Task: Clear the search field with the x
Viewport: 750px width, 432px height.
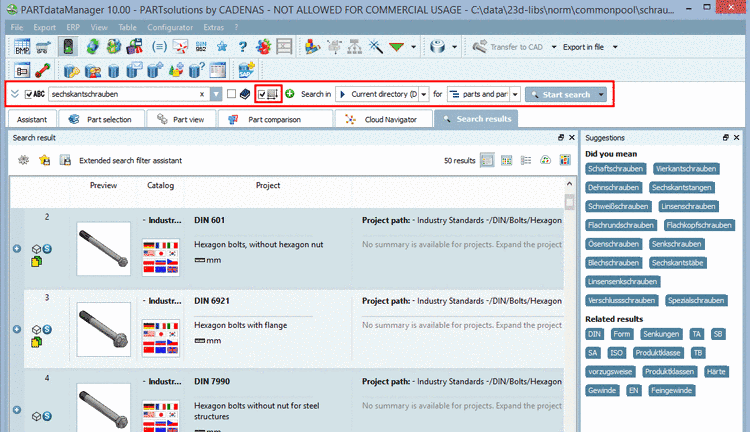Action: (202, 94)
